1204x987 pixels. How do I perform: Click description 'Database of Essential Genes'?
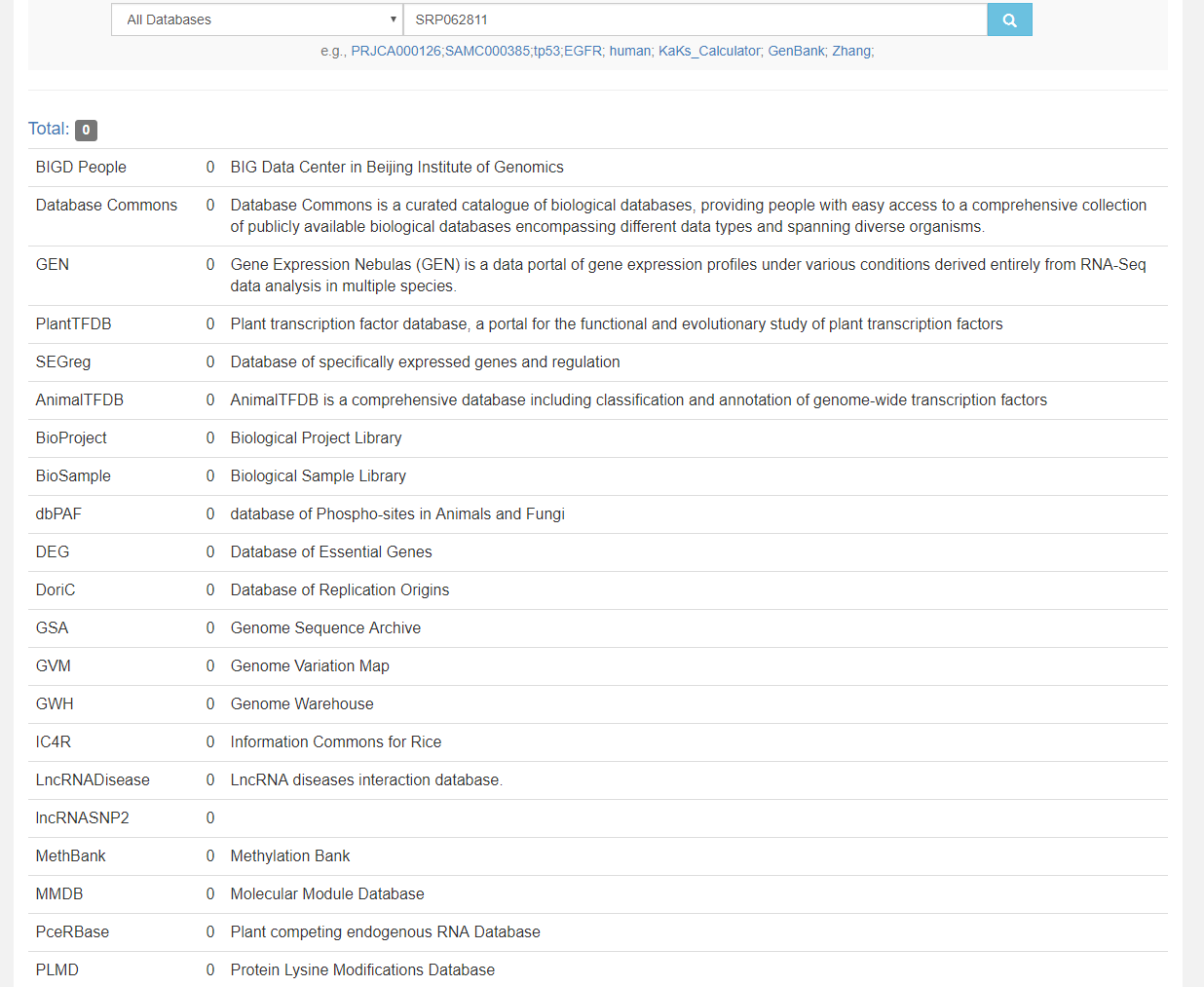tap(331, 552)
